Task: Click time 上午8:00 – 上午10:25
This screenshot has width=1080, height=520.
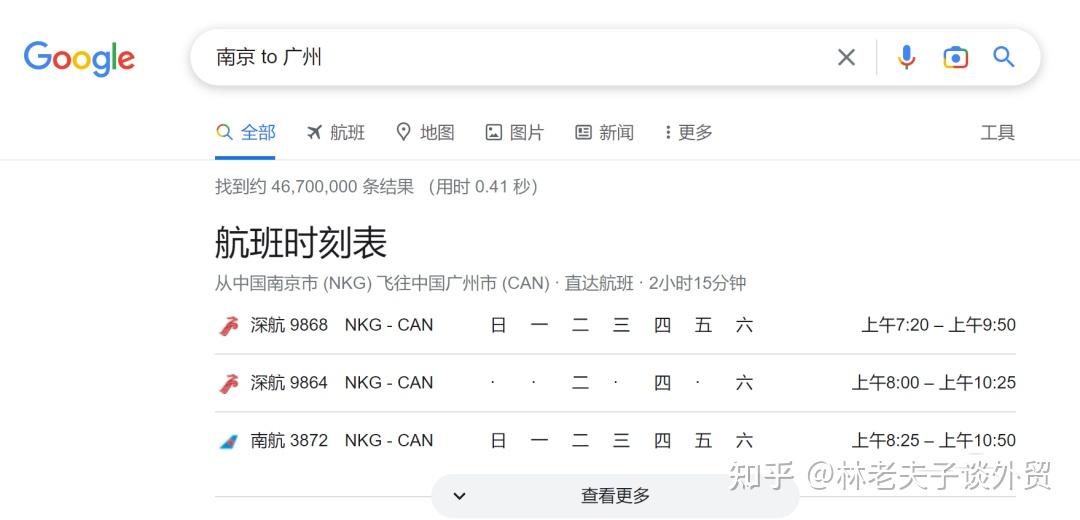Action: 933,383
